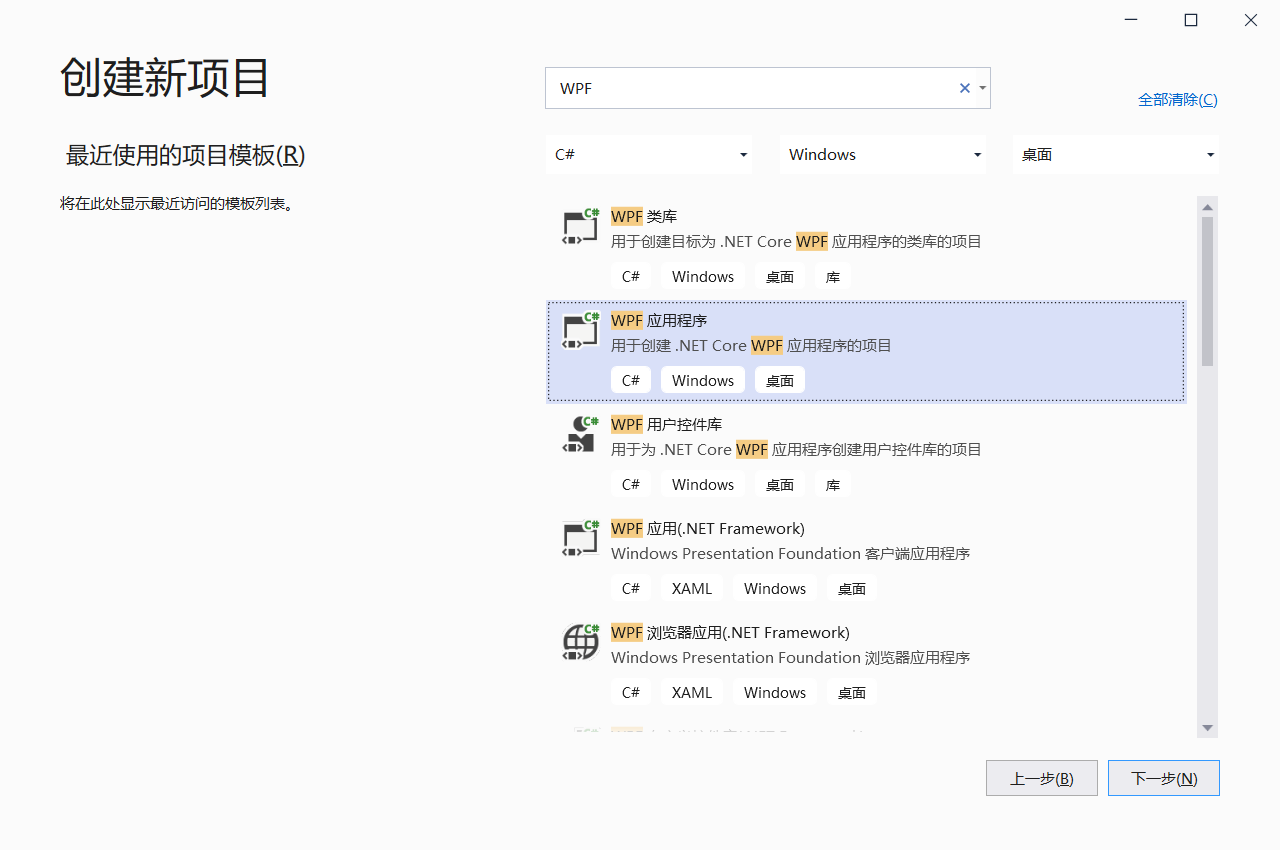Click 桌面 tag under WPF 应用程序
1280x850 pixels.
(780, 381)
